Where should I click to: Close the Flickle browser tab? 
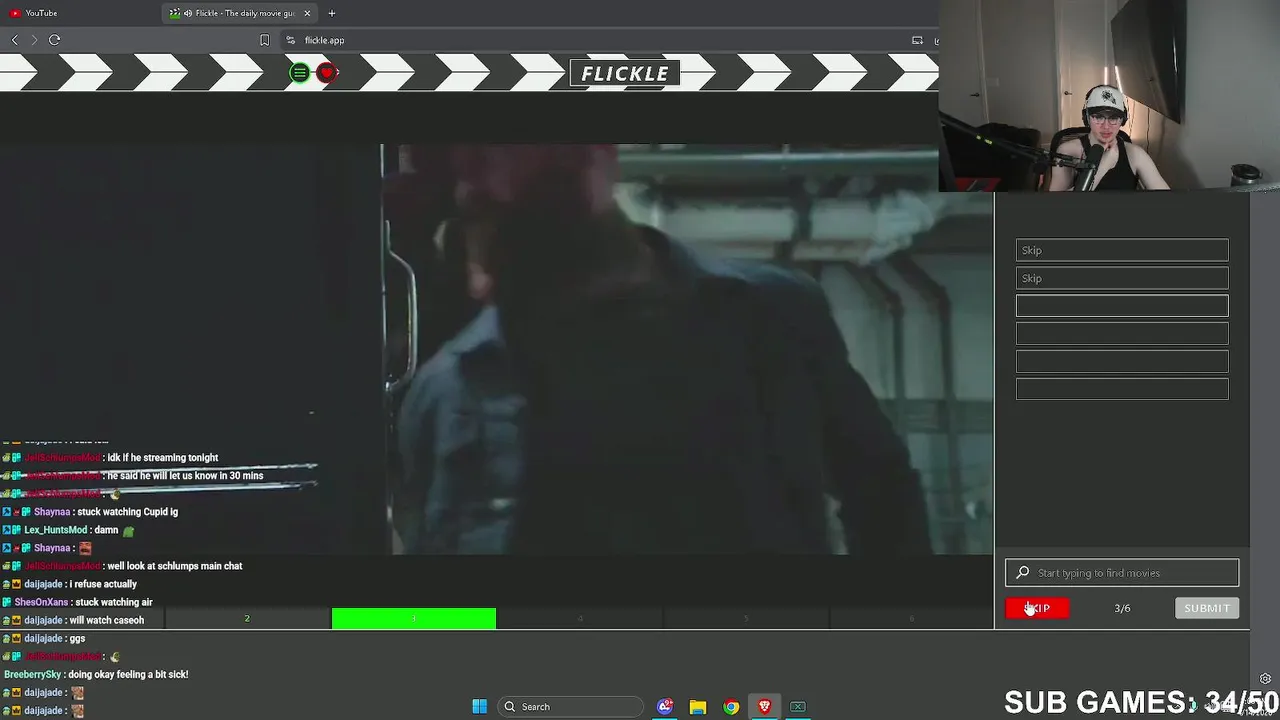307,13
